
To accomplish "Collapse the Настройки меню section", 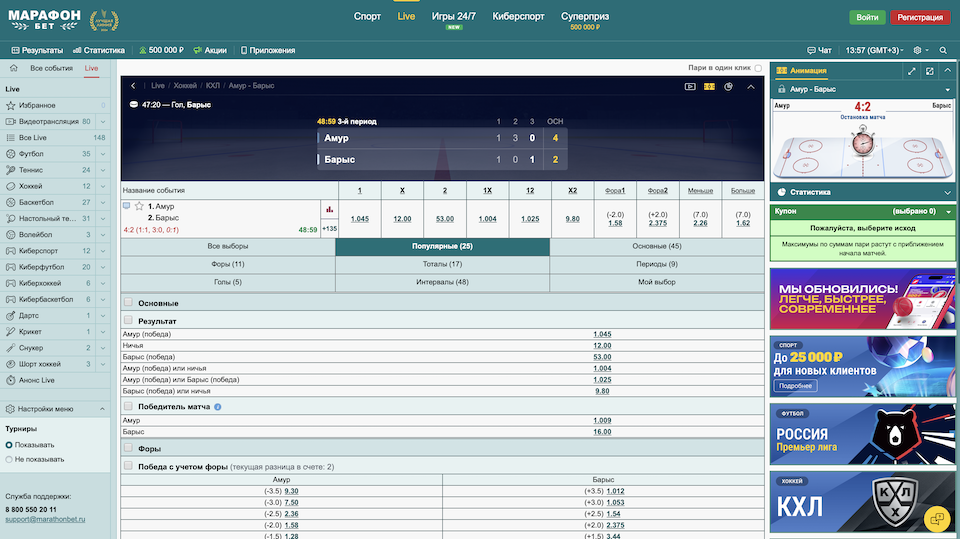I will pyautogui.click(x=102, y=409).
